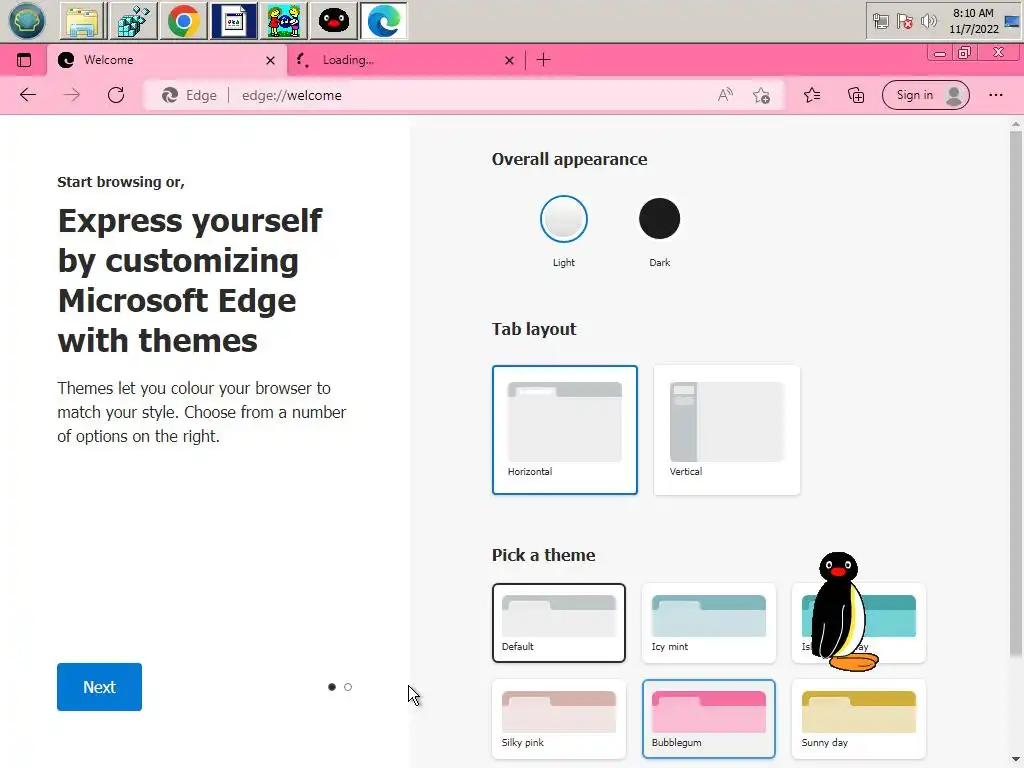Click the clock showing 8:10 AM
The width and height of the screenshot is (1024, 768).
(974, 21)
